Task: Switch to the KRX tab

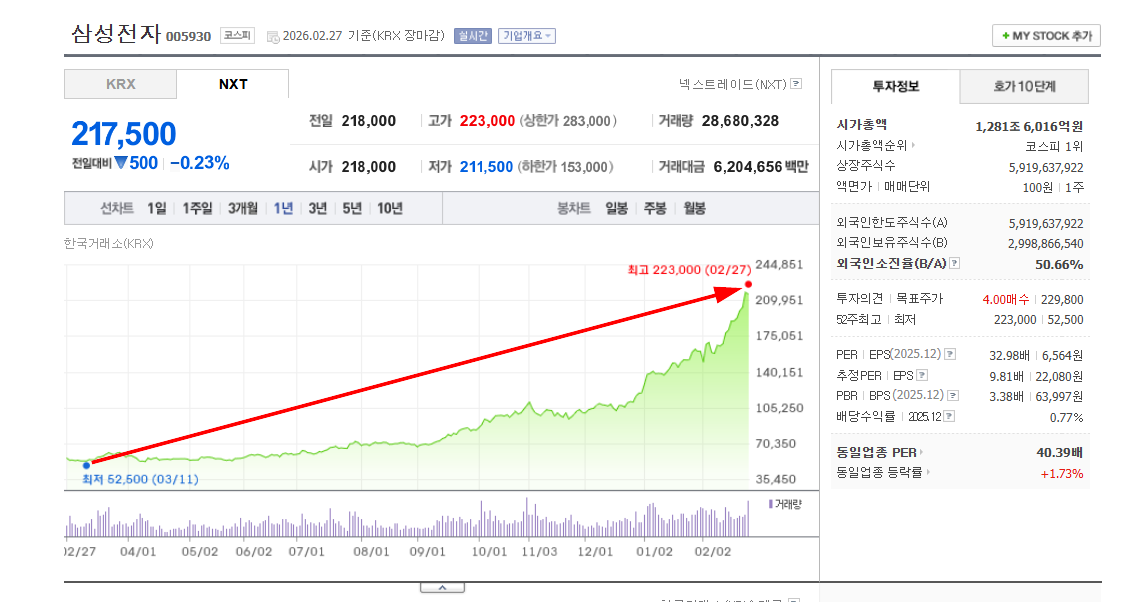Action: coord(121,85)
